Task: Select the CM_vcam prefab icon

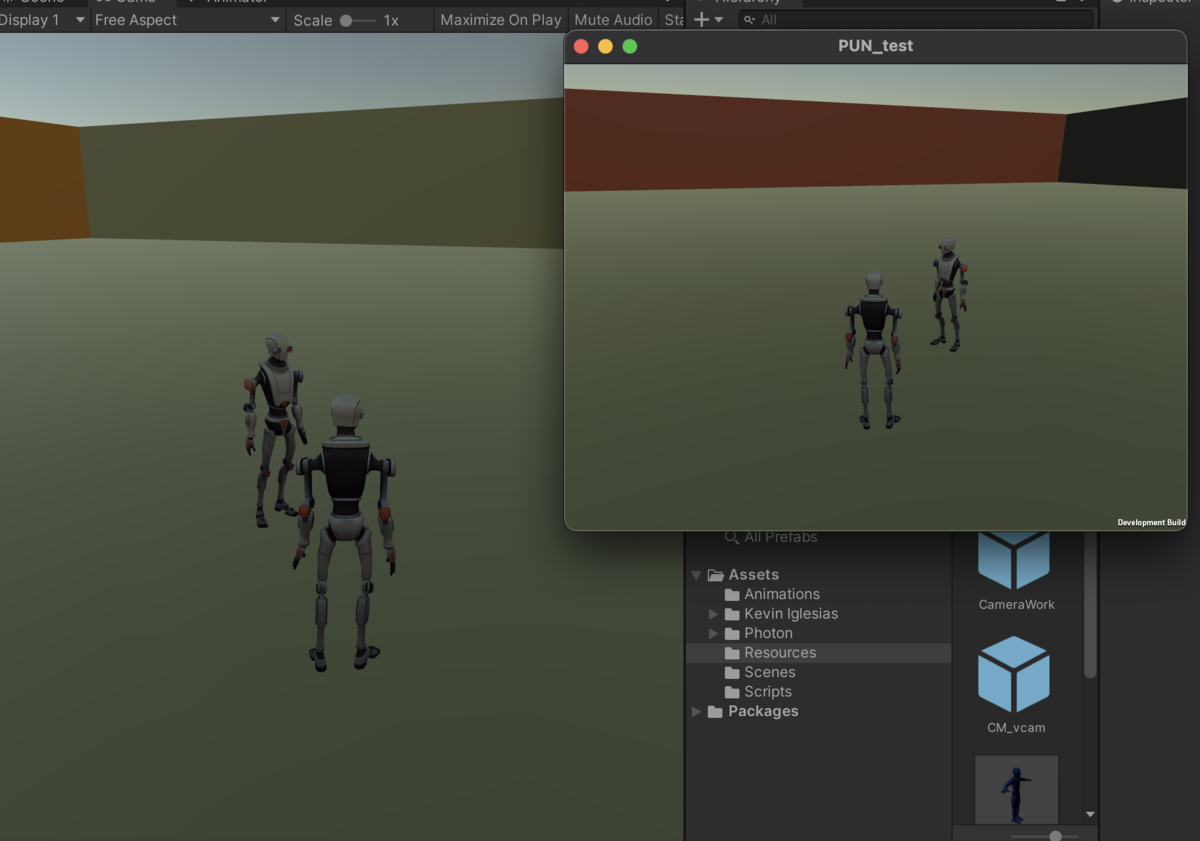Action: (x=1014, y=674)
